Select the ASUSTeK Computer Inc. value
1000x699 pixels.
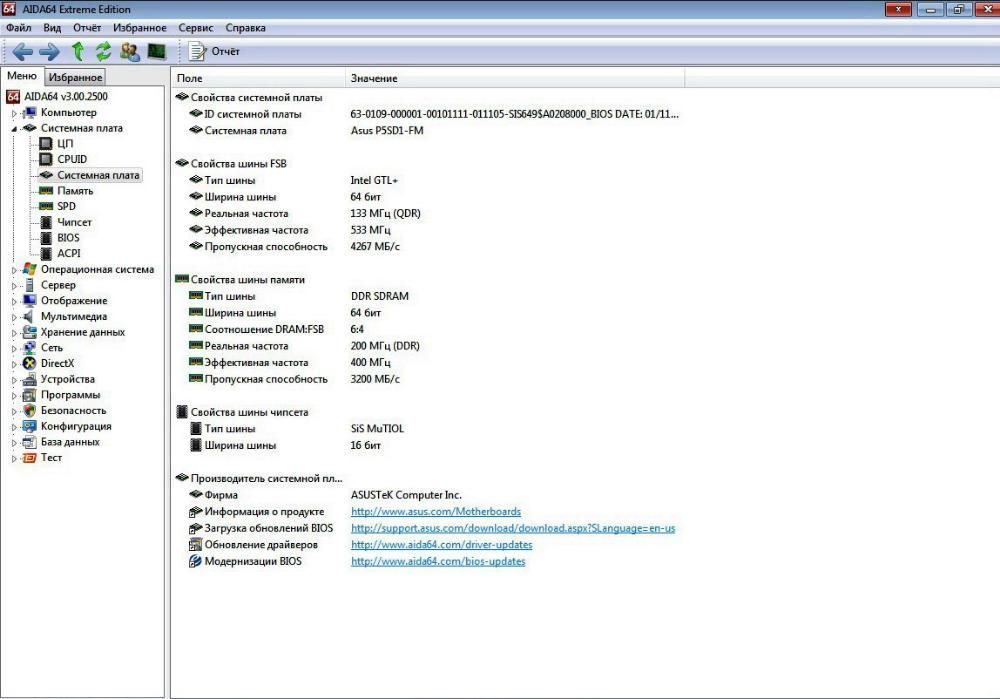(x=406, y=495)
